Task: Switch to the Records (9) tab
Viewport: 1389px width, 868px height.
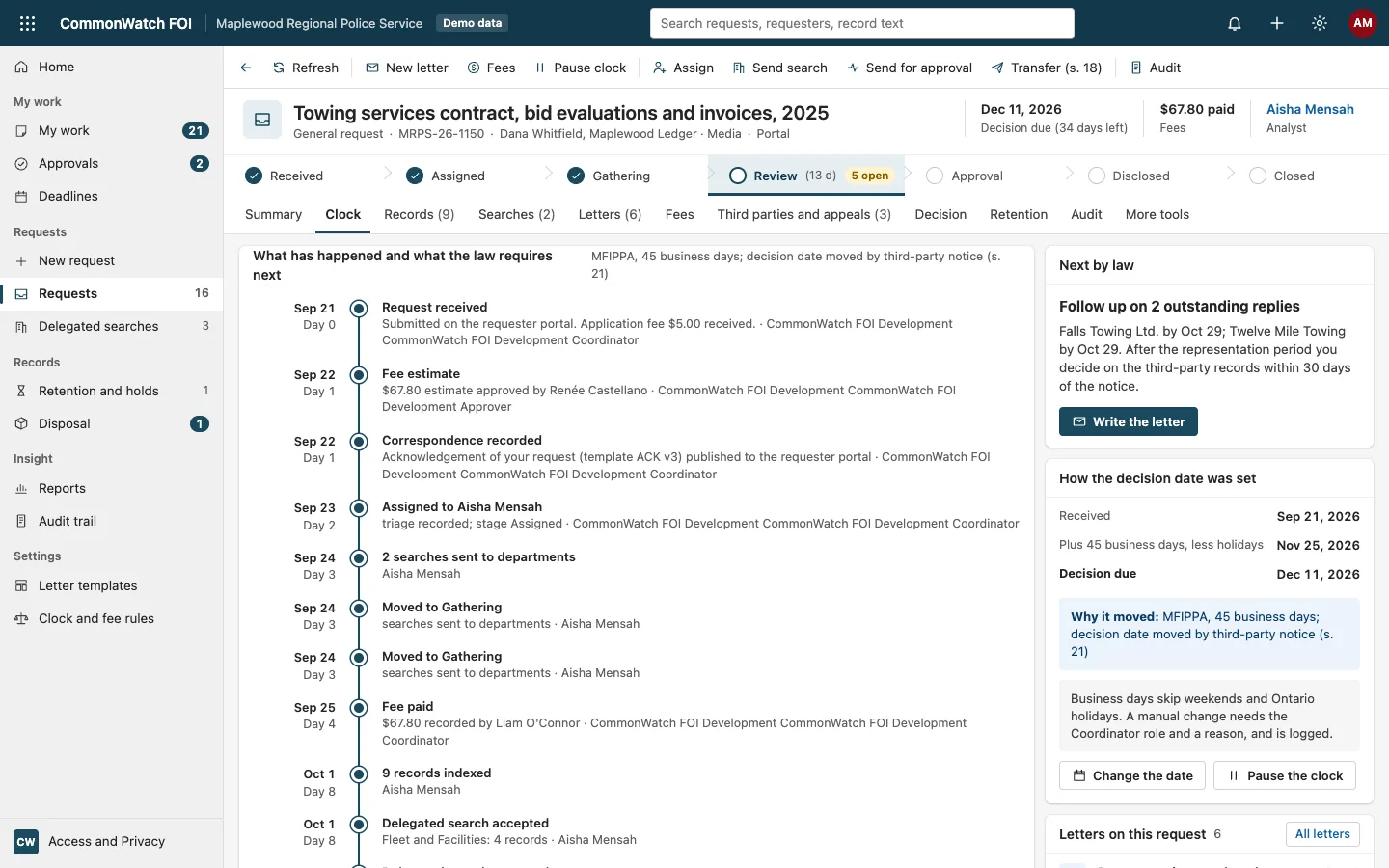Action: 419,214
